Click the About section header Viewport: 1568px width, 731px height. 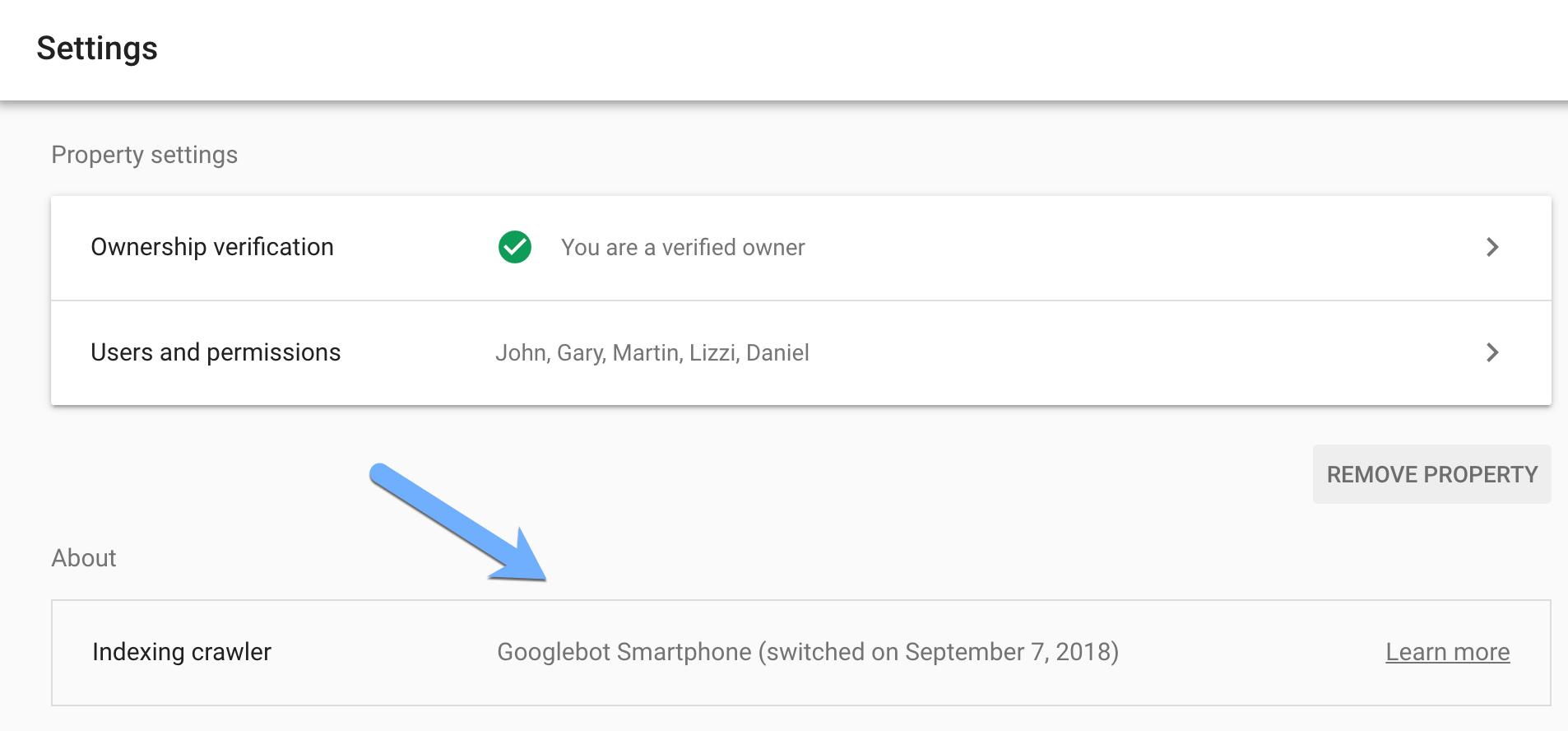[84, 557]
